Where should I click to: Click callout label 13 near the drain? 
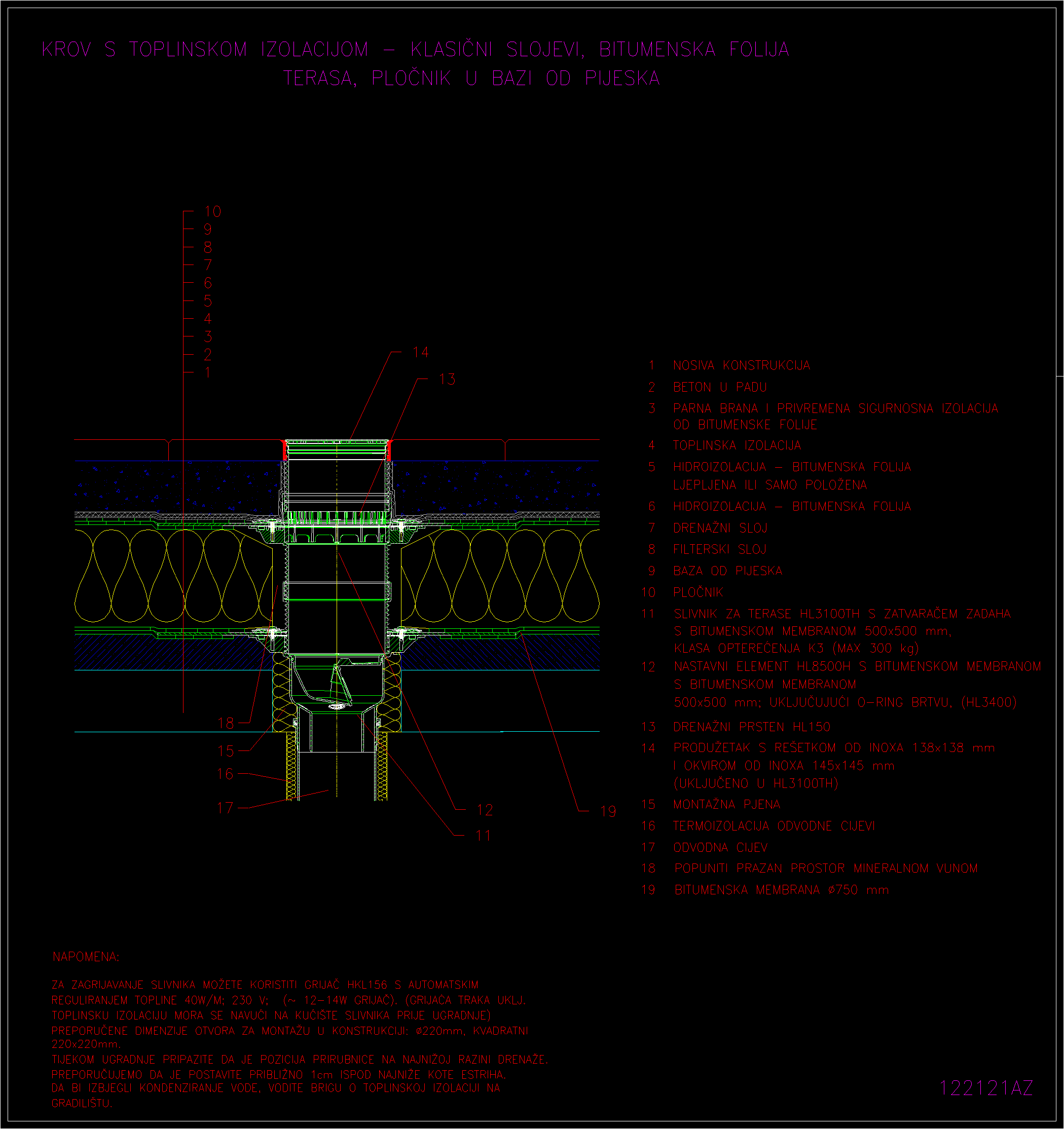click(x=447, y=379)
